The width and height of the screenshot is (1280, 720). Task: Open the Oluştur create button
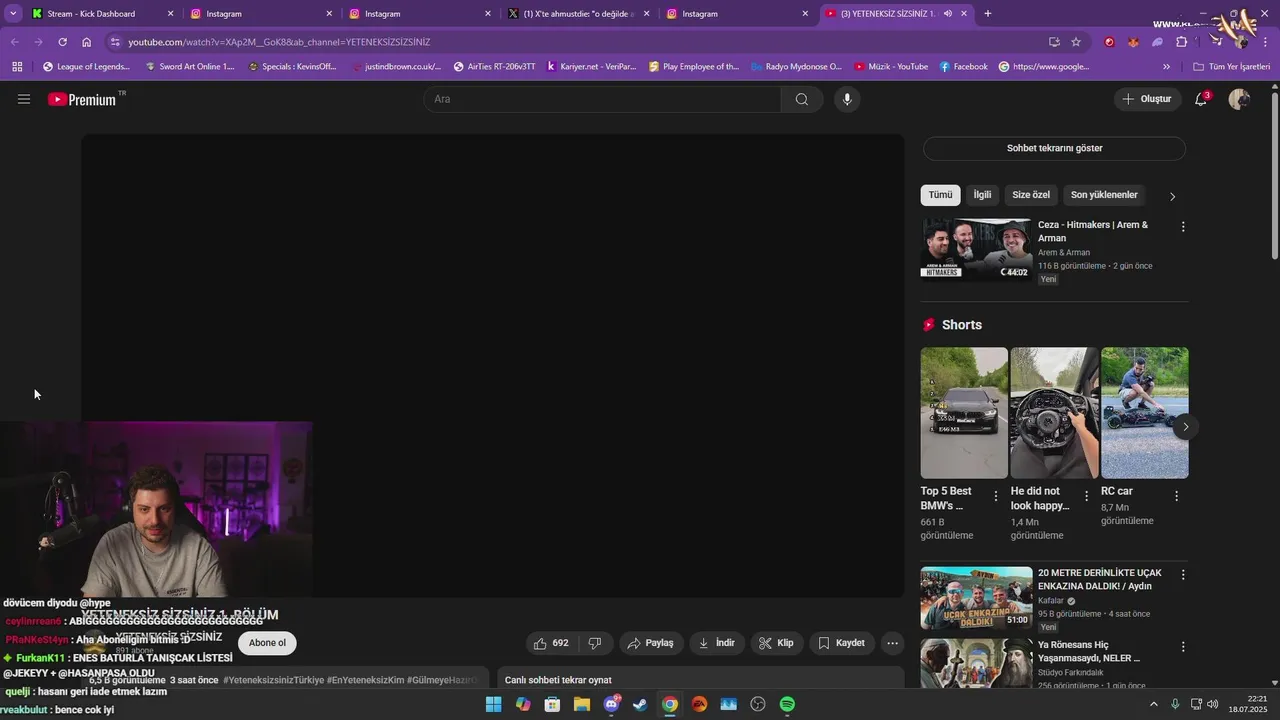(1146, 99)
